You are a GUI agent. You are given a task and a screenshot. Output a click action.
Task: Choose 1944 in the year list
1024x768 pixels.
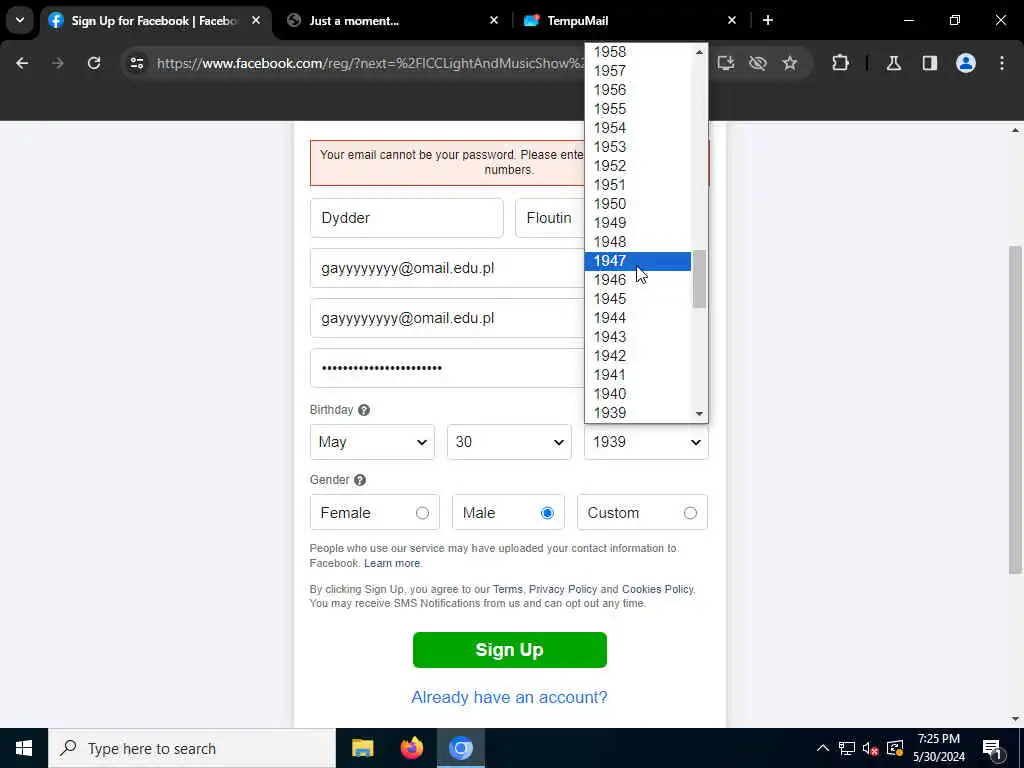tap(638, 318)
